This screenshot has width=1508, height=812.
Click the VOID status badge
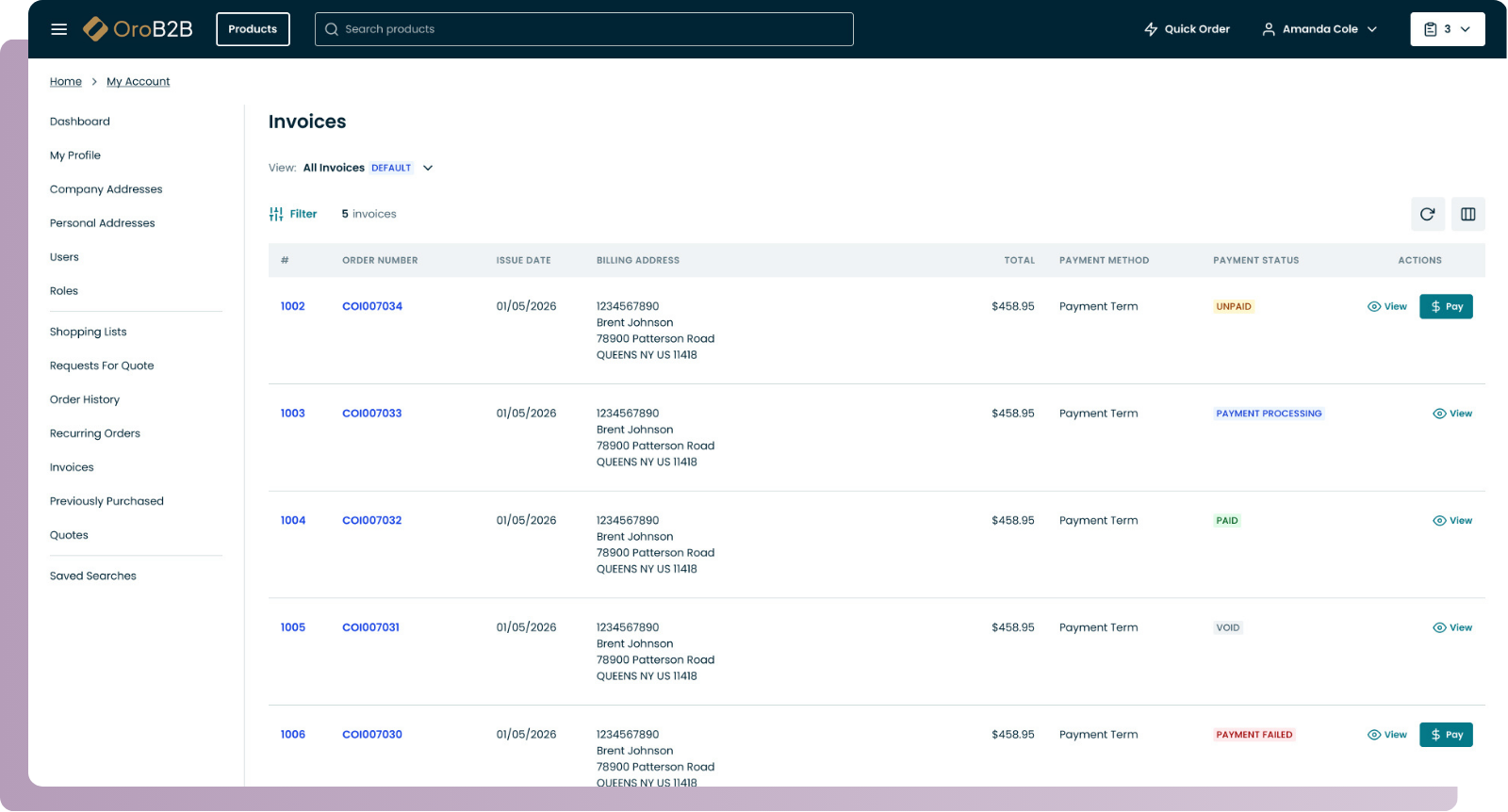tap(1228, 627)
